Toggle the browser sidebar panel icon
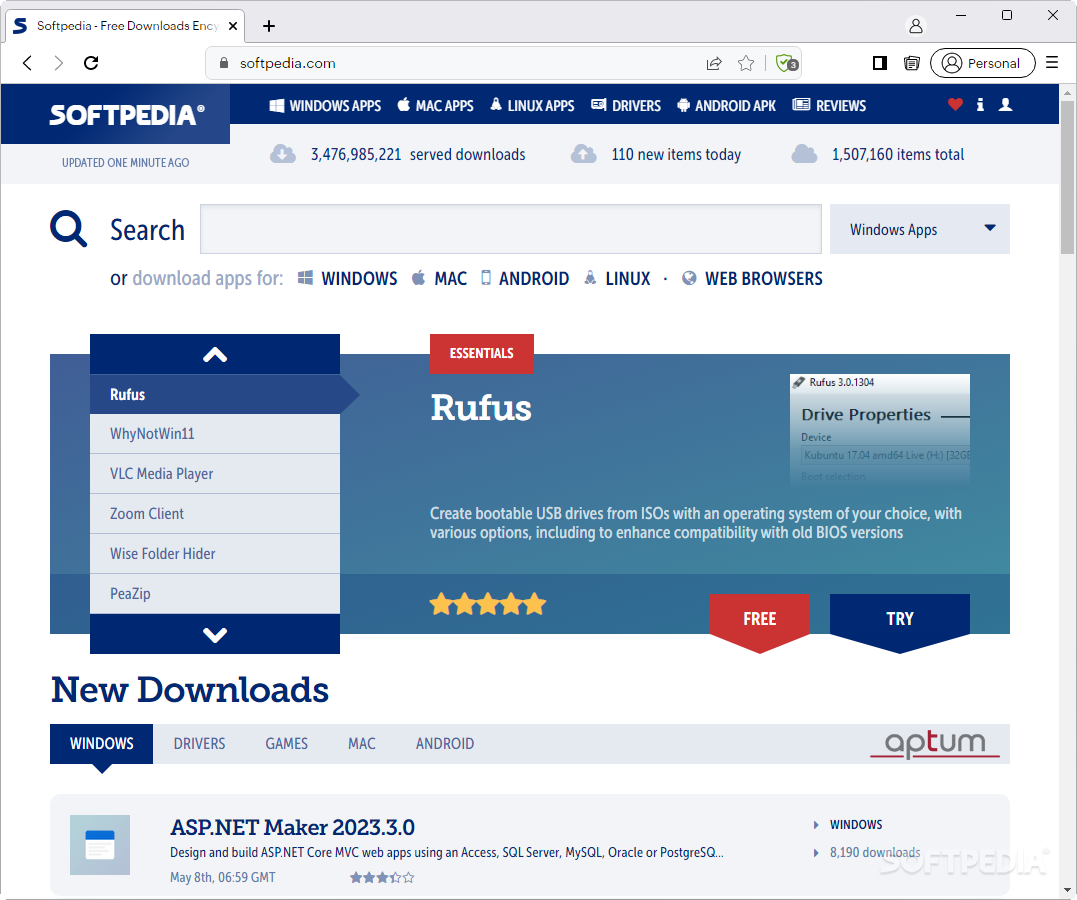Viewport: 1077px width, 900px height. 879,63
